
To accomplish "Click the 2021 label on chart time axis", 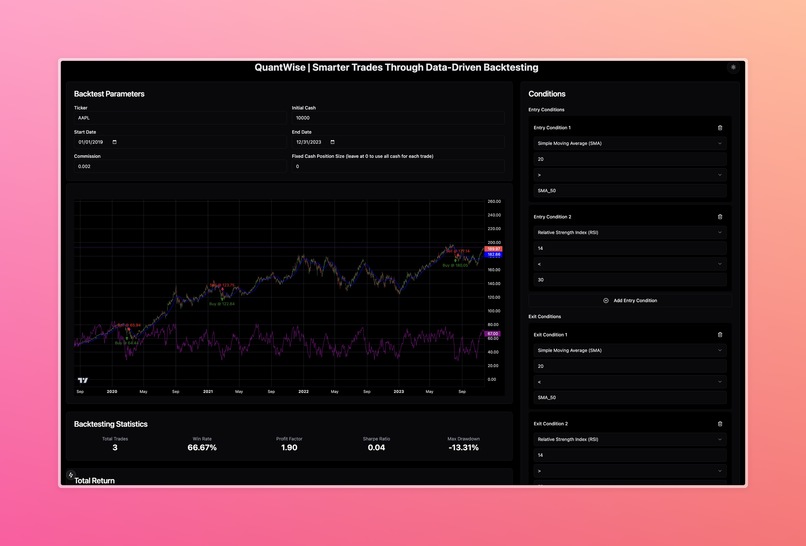I will click(x=208, y=392).
